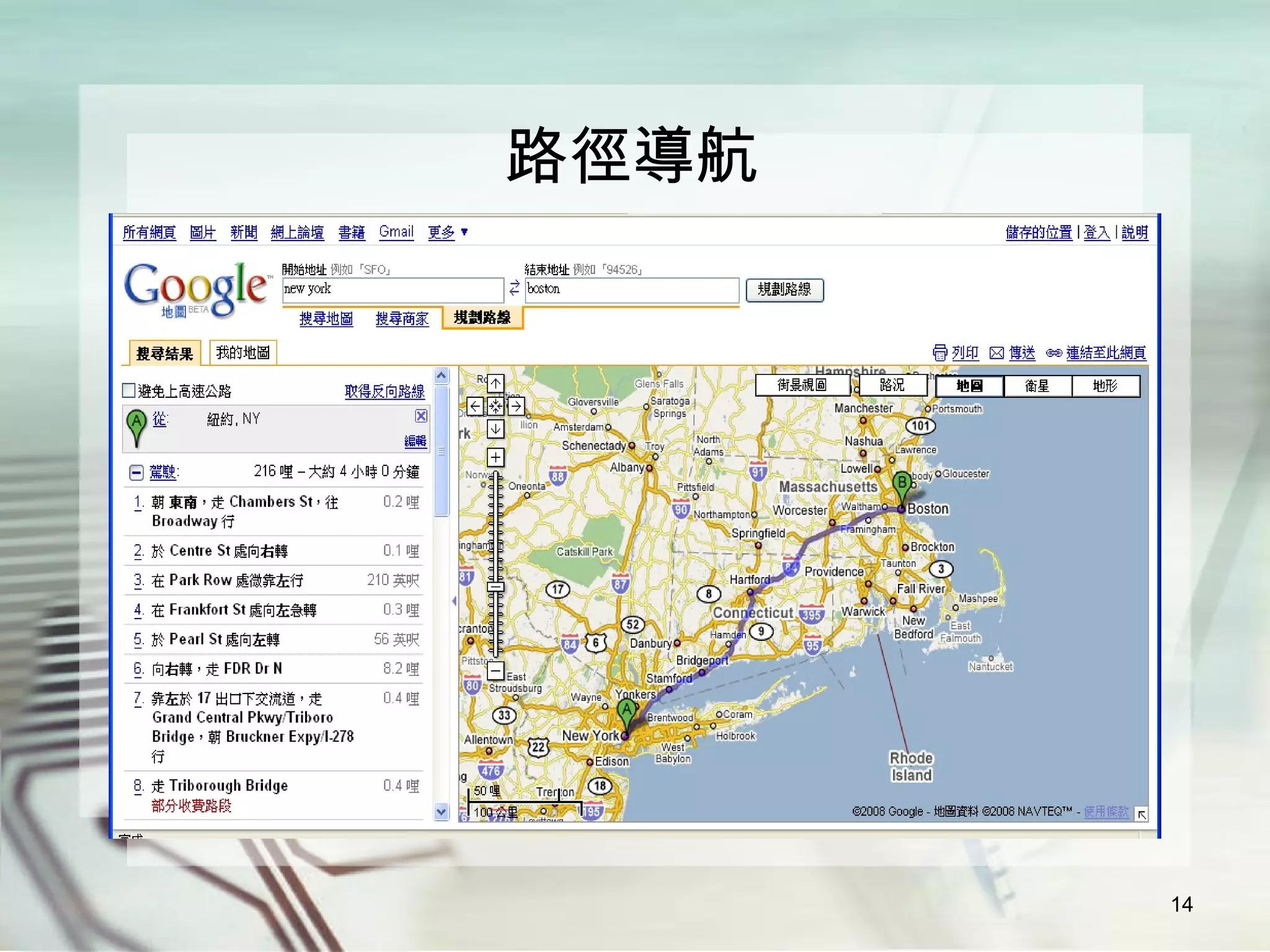Open 書籍 in top navigation
This screenshot has height=952, width=1270.
click(352, 232)
